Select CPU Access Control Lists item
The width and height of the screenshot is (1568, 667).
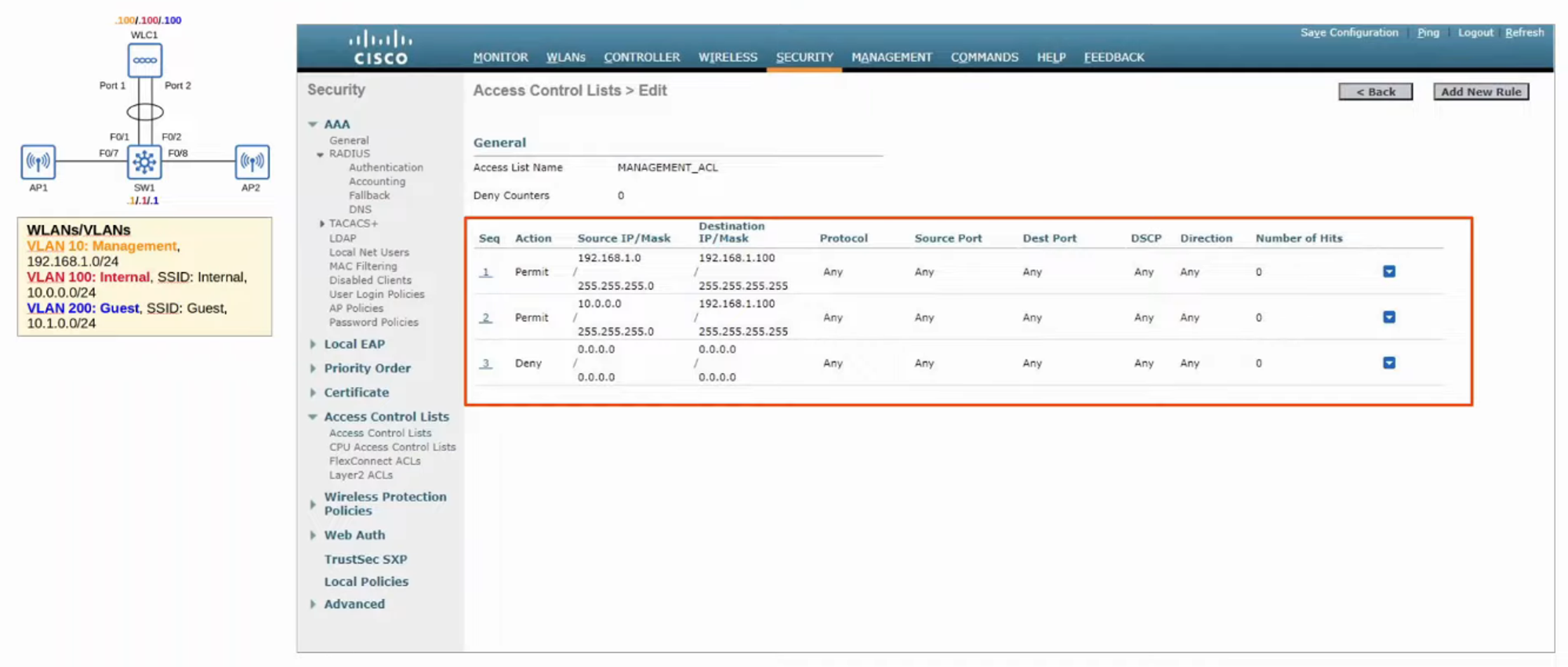point(392,448)
